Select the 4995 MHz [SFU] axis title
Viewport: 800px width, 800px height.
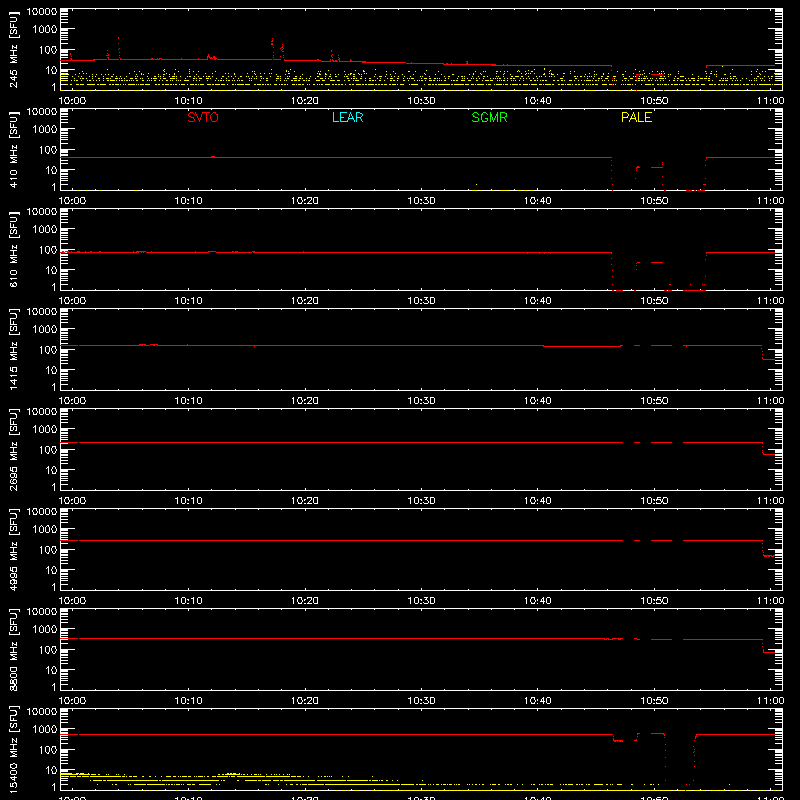coord(14,549)
